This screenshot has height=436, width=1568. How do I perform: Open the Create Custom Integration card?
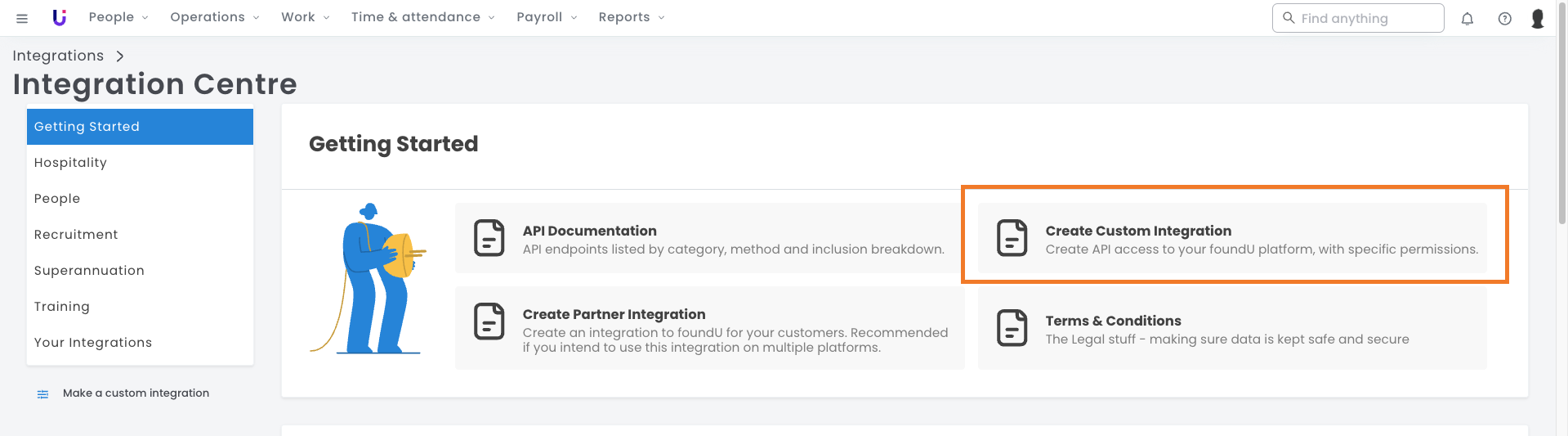click(x=1232, y=238)
